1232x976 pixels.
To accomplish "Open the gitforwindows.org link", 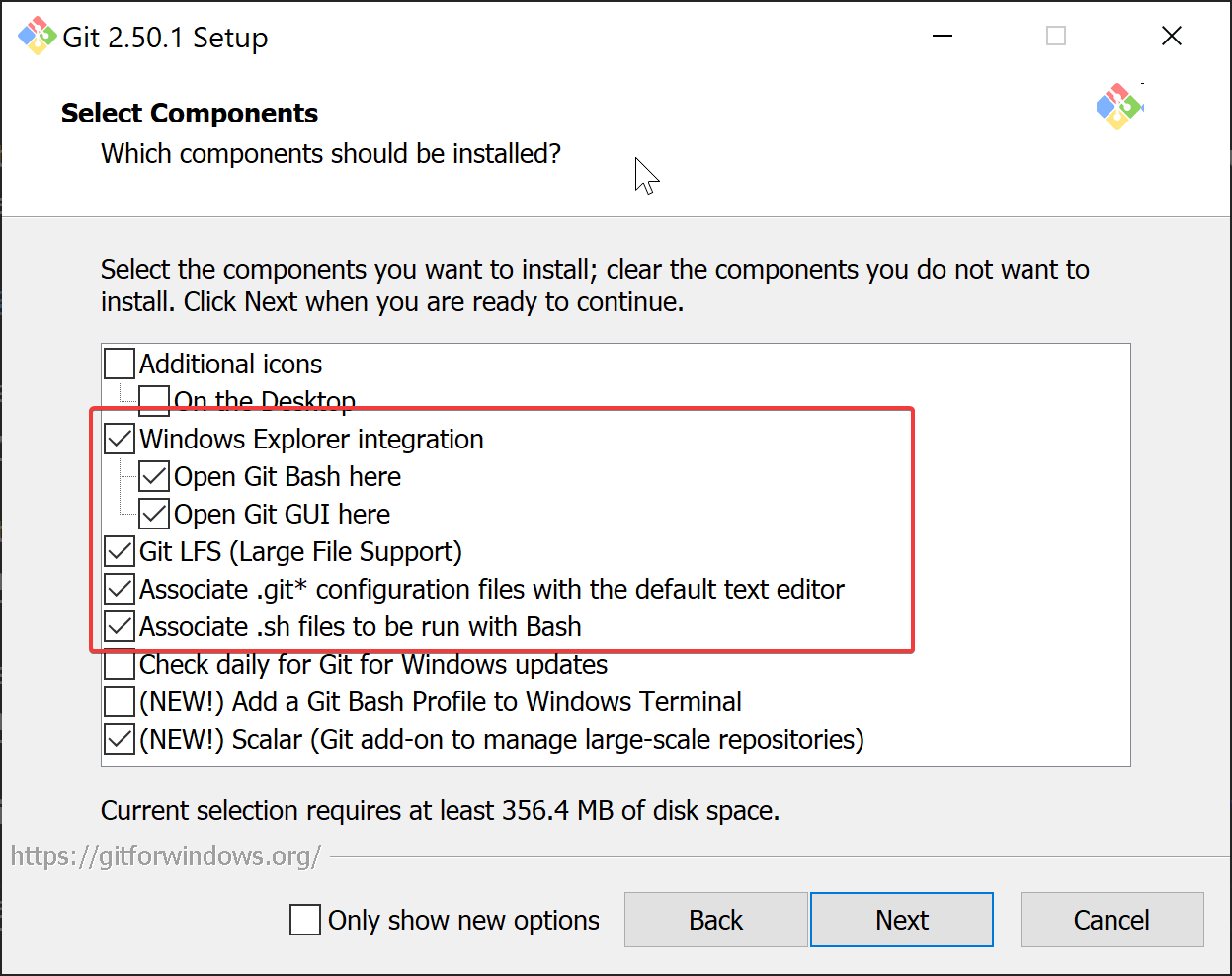I will [x=165, y=855].
